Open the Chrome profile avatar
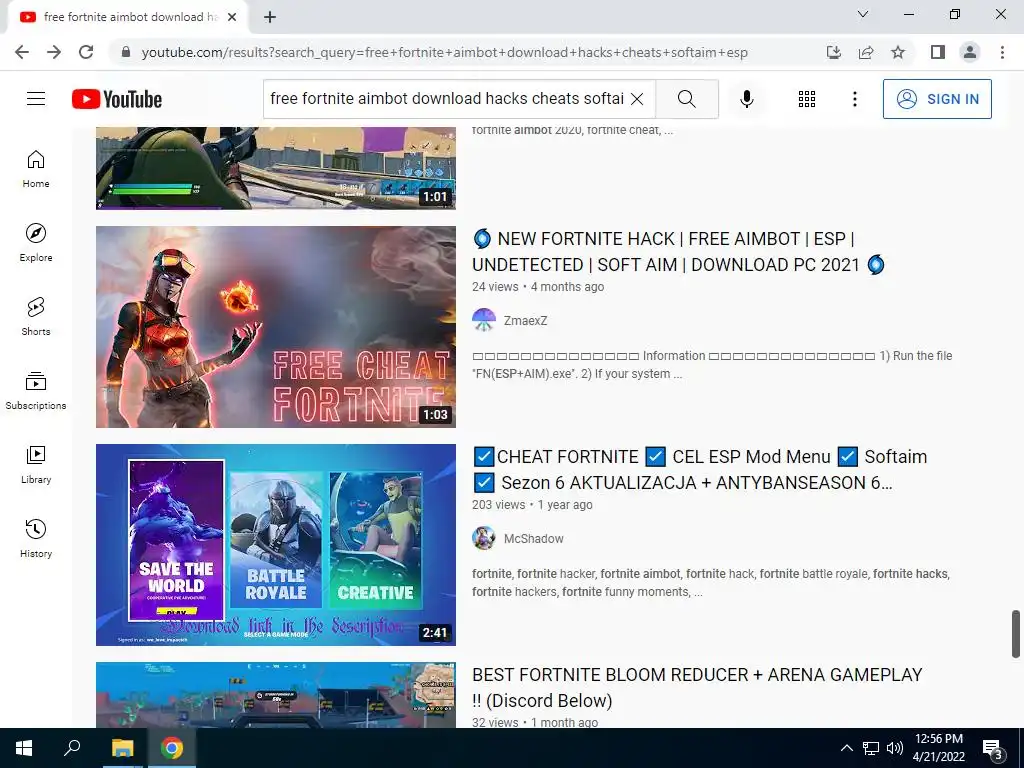The height and width of the screenshot is (768, 1024). 970,52
